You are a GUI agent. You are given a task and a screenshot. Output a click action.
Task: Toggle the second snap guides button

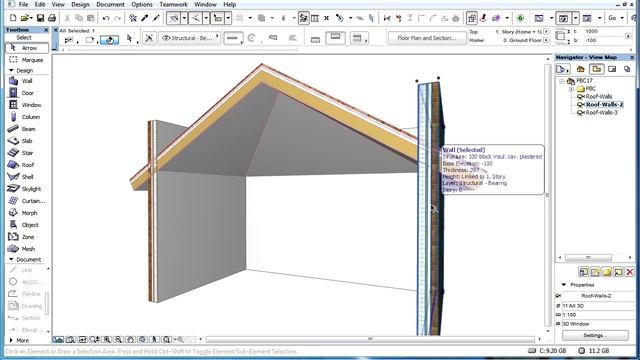[196, 18]
